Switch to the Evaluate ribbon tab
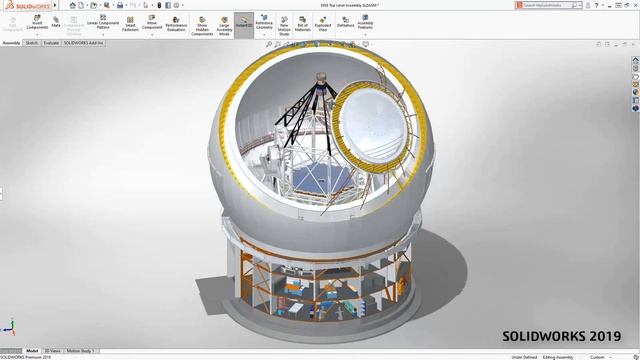 click(51, 43)
